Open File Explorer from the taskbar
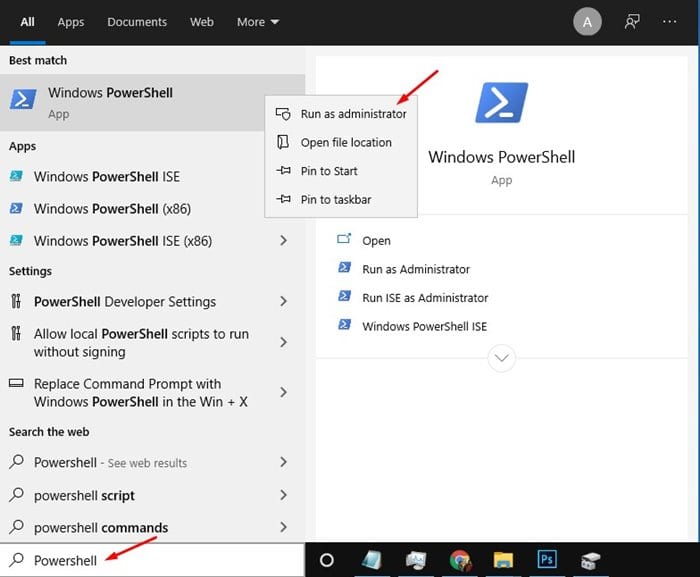The height and width of the screenshot is (577, 700). tap(503, 560)
